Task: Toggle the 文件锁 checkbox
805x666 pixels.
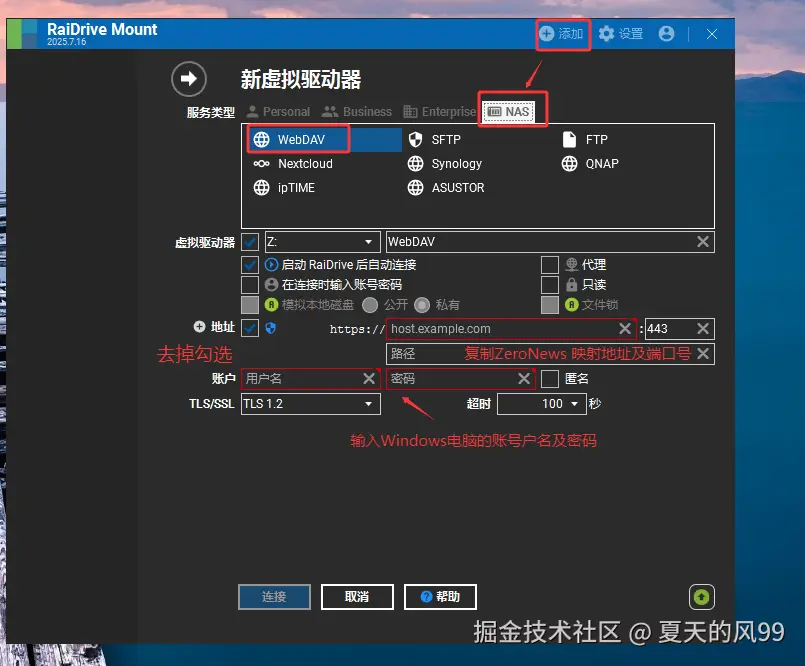Action: [x=550, y=305]
